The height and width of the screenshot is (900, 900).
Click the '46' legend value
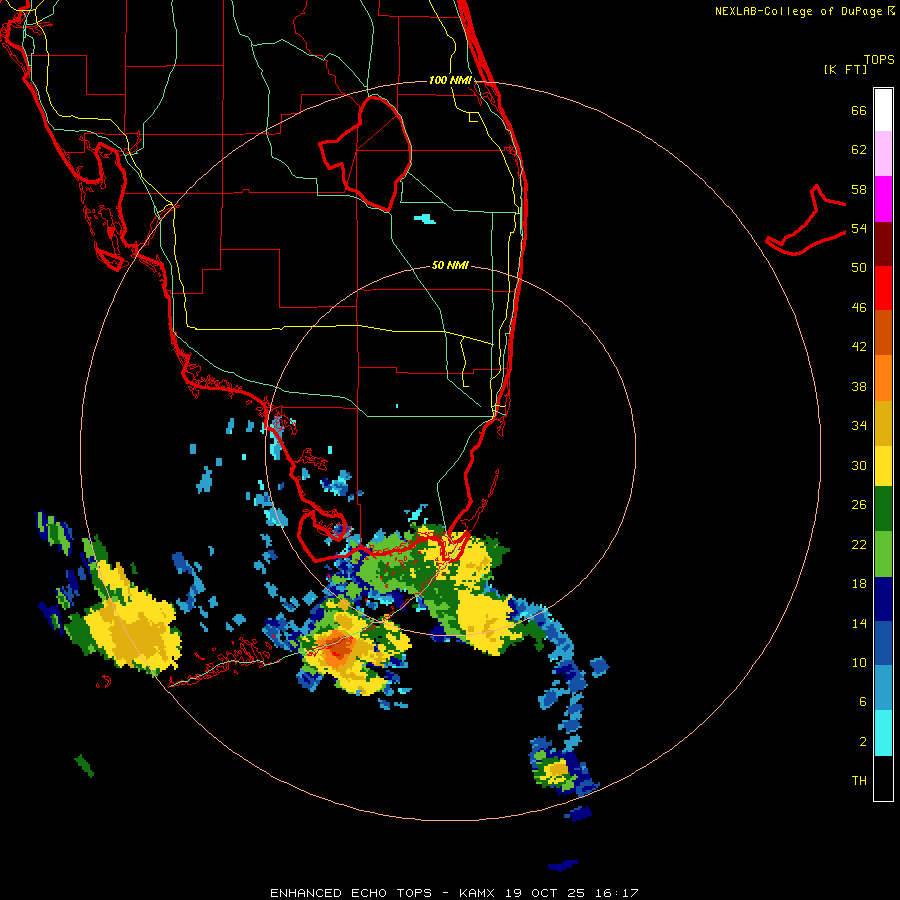coord(859,308)
